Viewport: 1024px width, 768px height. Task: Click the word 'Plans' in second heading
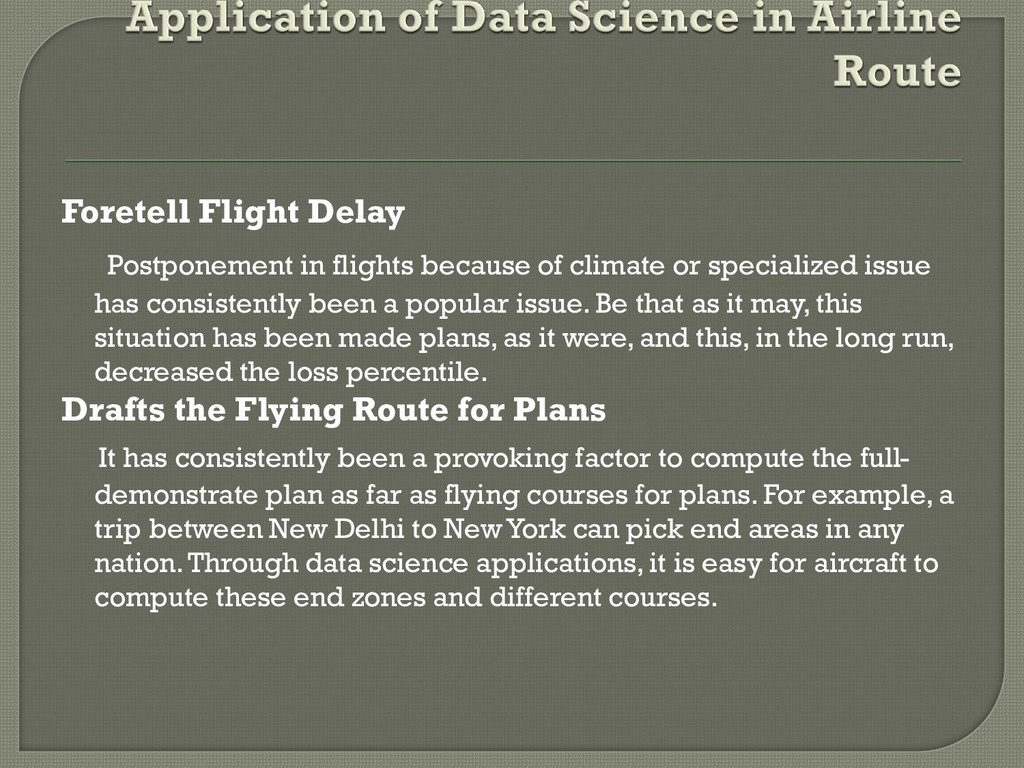pos(559,410)
